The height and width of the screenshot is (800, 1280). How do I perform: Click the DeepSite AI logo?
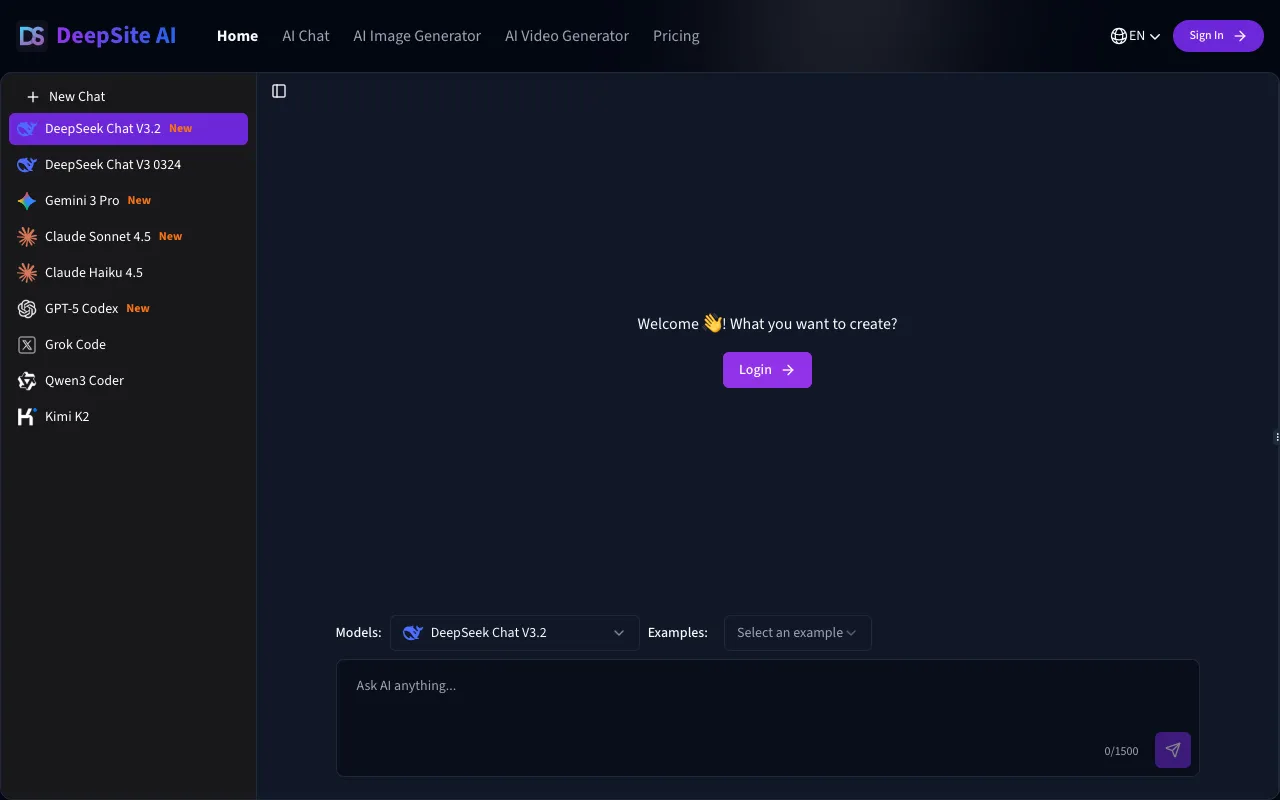click(x=95, y=35)
